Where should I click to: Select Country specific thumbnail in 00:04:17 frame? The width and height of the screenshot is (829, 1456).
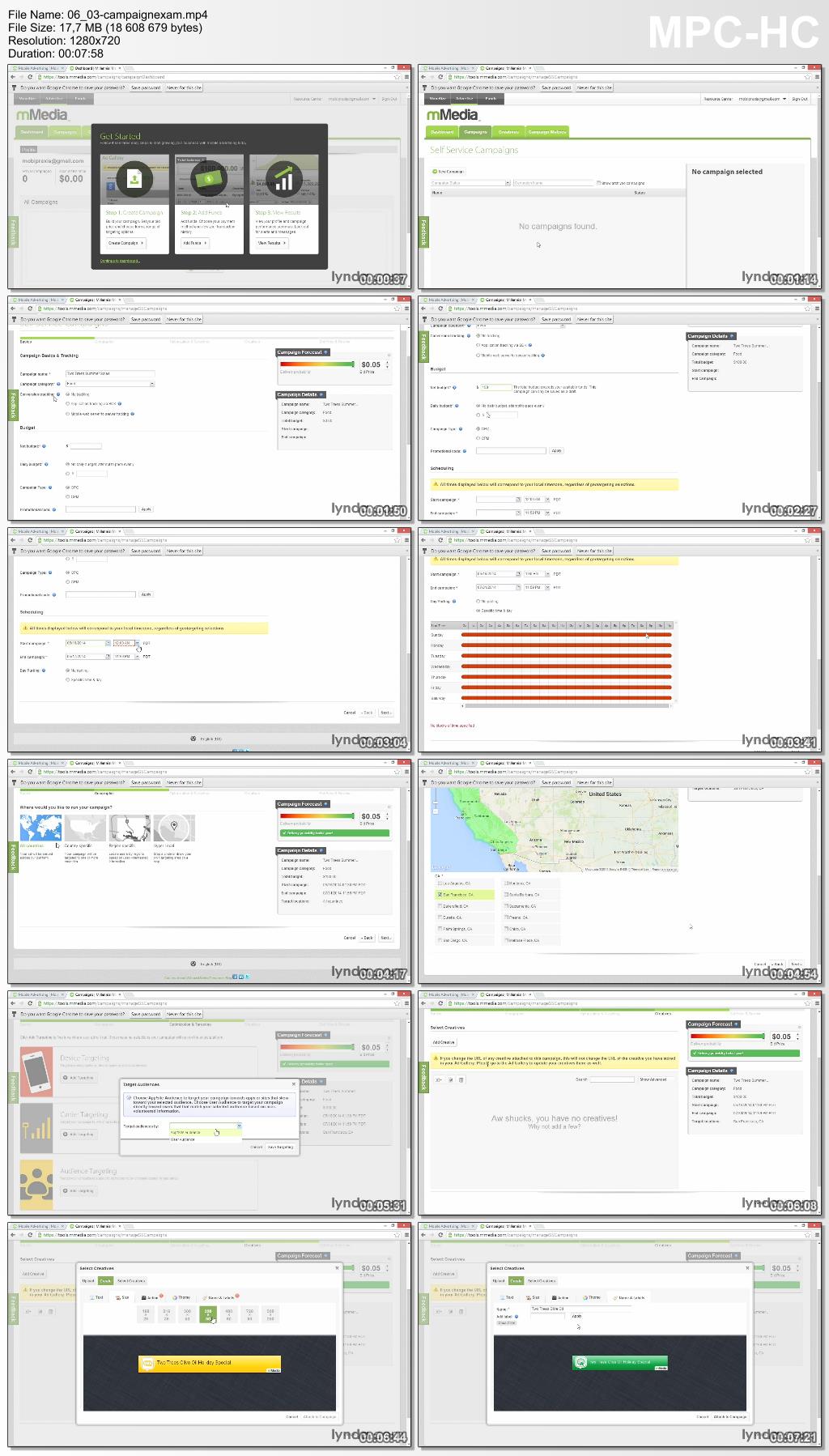click(x=85, y=828)
